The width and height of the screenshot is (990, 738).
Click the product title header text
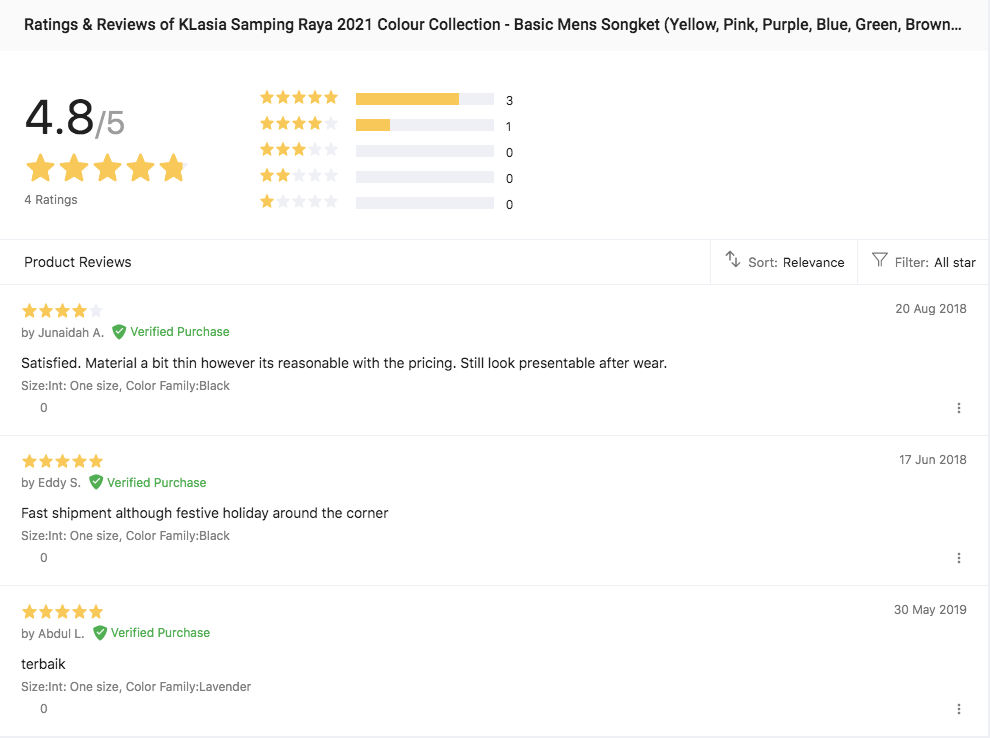click(x=492, y=25)
